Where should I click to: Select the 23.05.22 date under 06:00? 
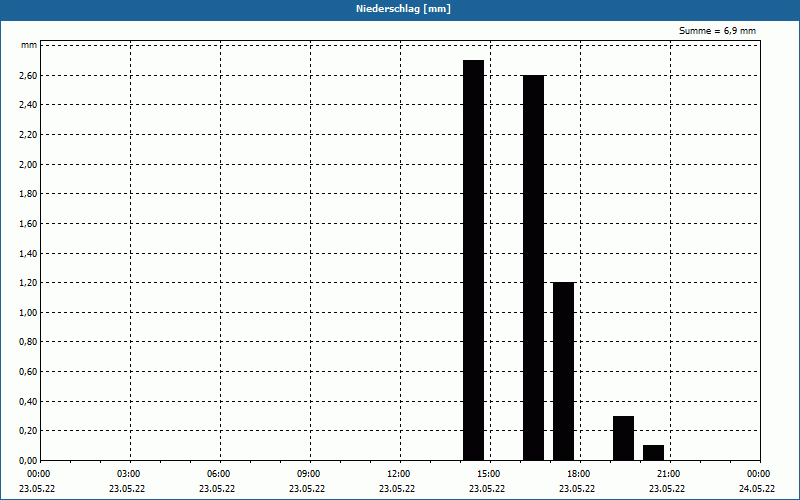coord(217,489)
